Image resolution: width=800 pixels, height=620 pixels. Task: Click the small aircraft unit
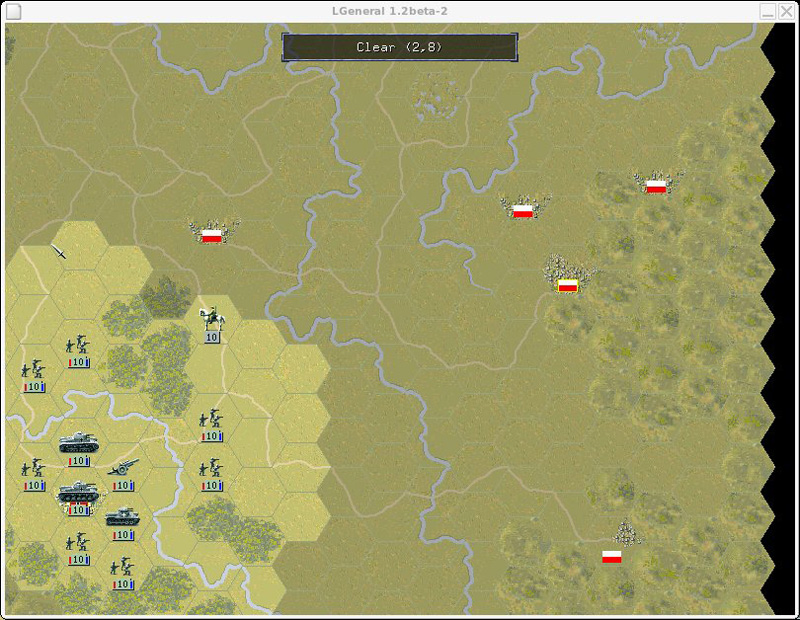tap(60, 253)
